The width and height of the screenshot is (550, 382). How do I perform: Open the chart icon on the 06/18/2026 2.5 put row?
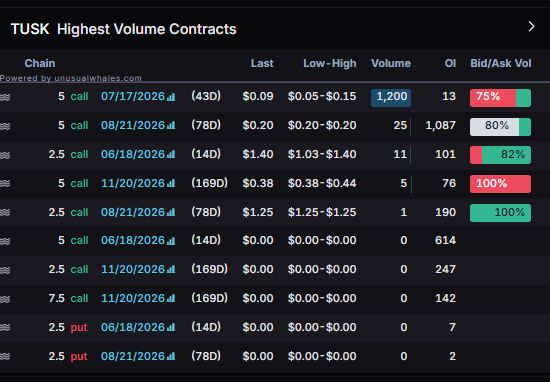[171, 328]
